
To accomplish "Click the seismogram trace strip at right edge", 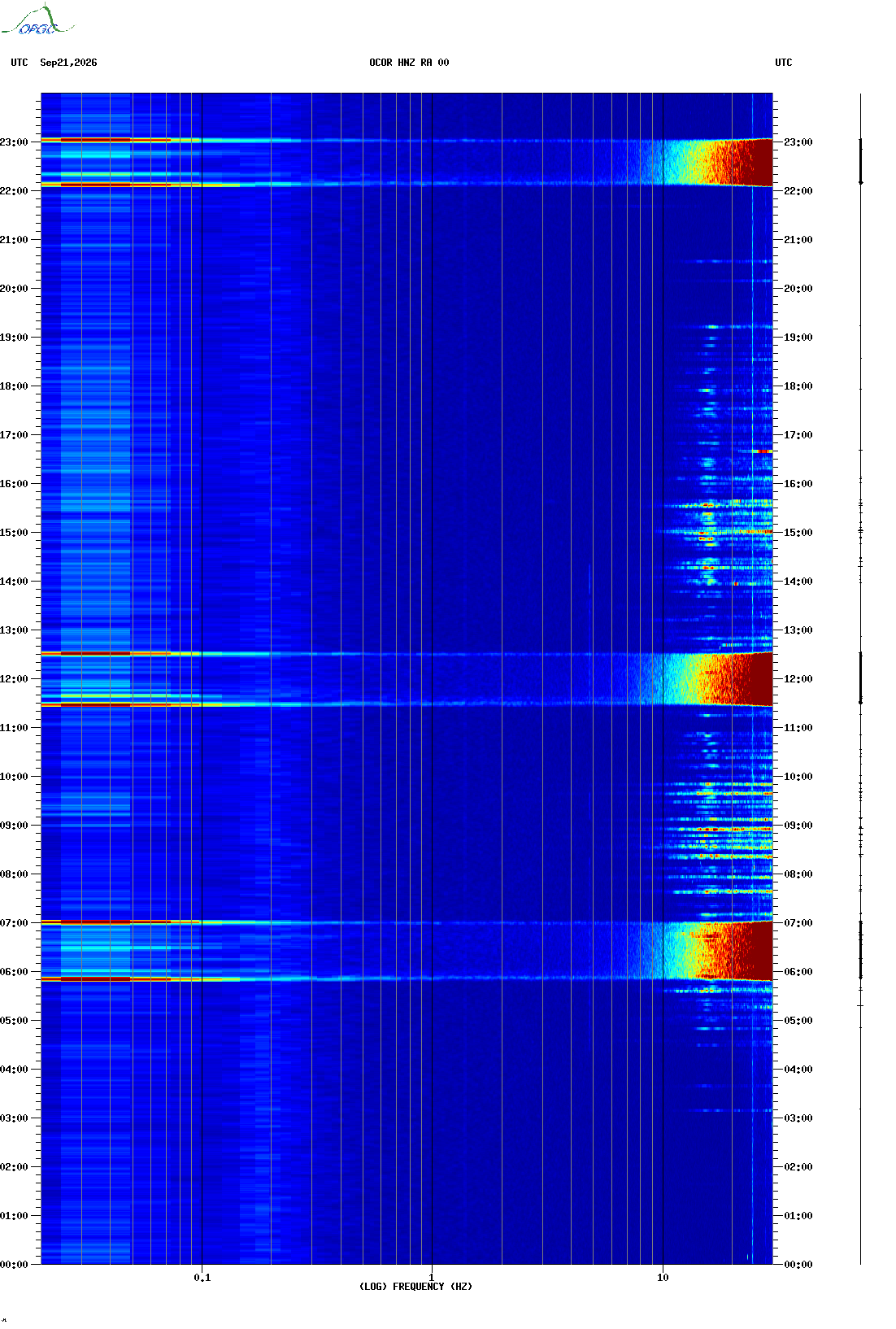I will (x=861, y=678).
